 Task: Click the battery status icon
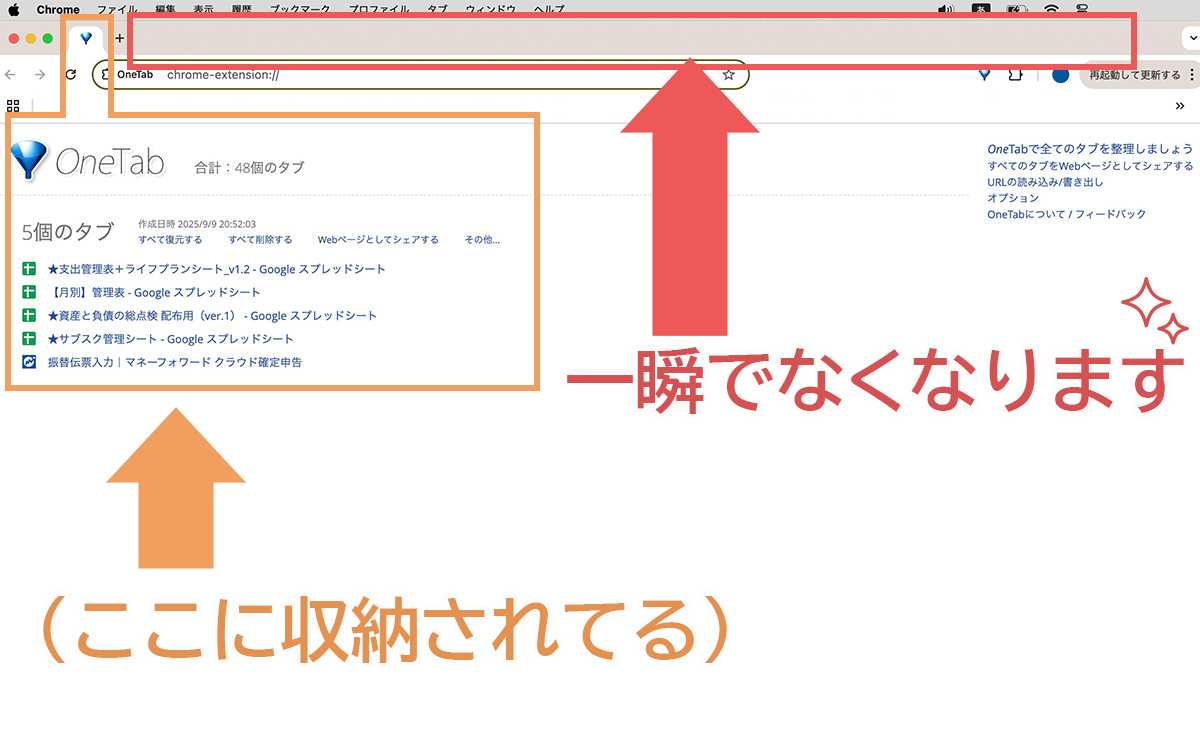click(x=1015, y=9)
